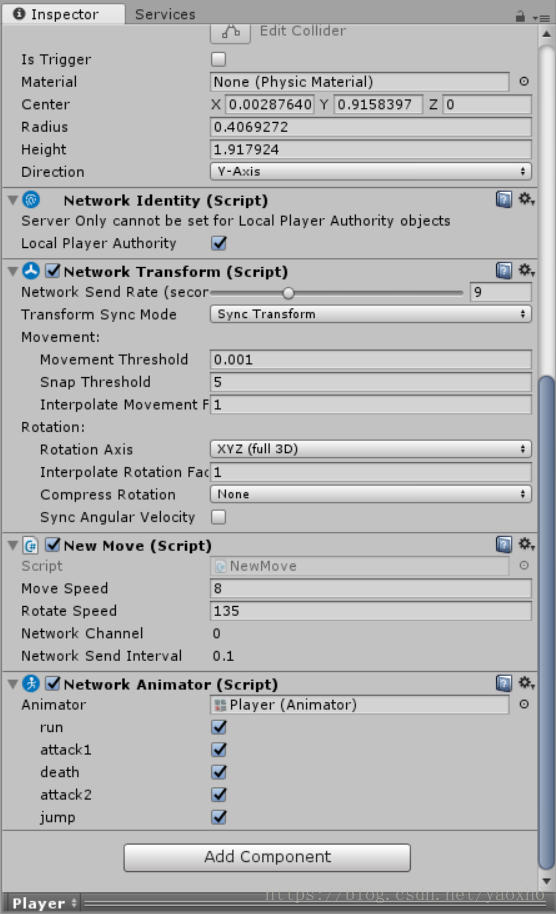This screenshot has height=914, width=556.
Task: Disable the Network Transform component checkbox
Action: click(x=53, y=271)
